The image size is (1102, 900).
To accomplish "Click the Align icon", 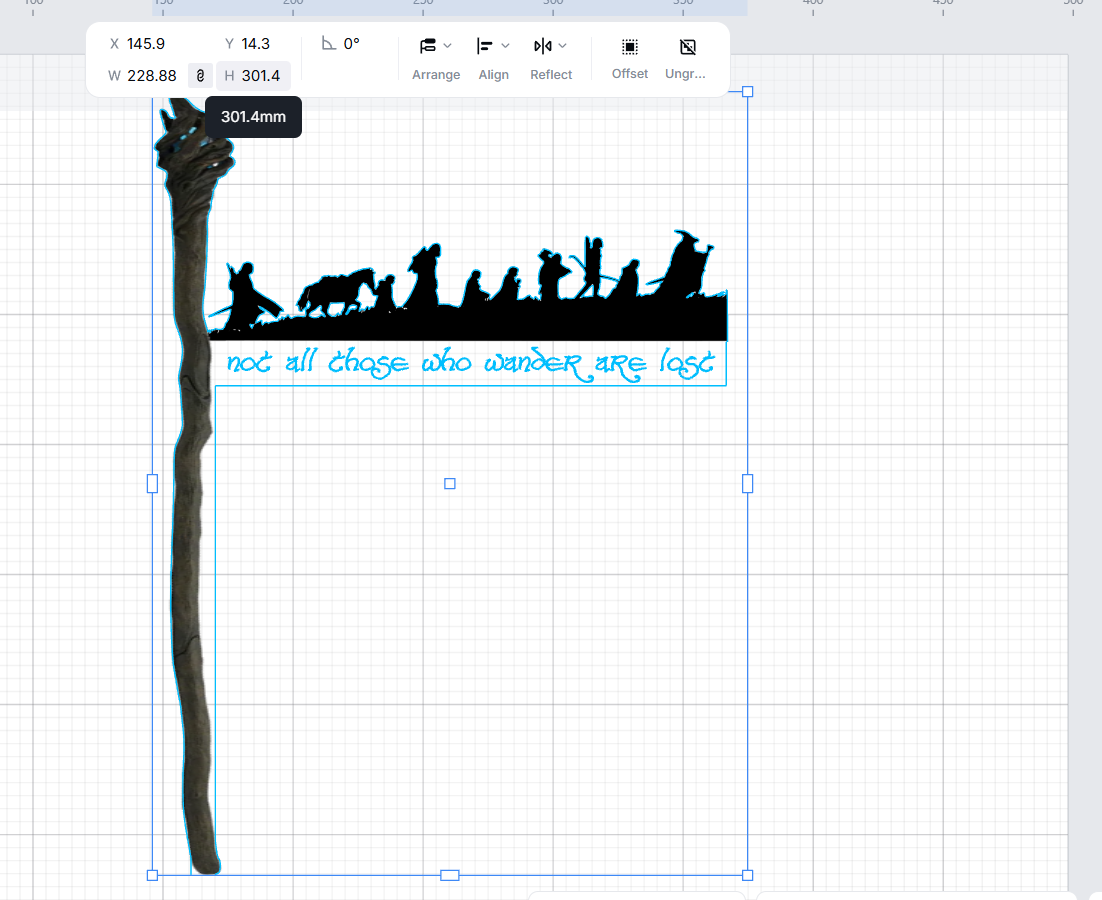I will tap(485, 46).
